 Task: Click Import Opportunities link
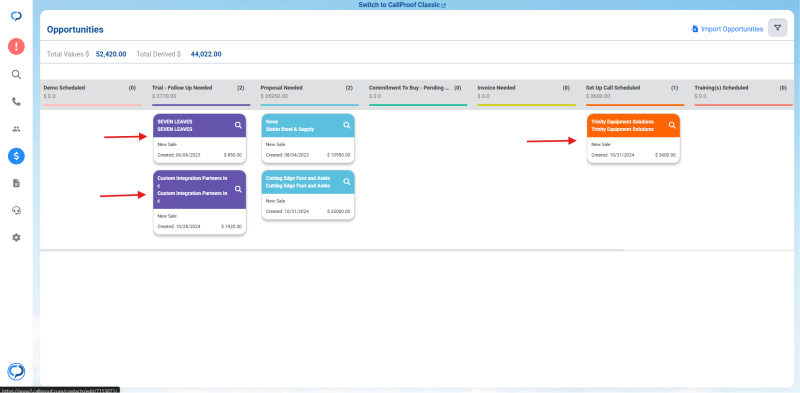(x=727, y=29)
